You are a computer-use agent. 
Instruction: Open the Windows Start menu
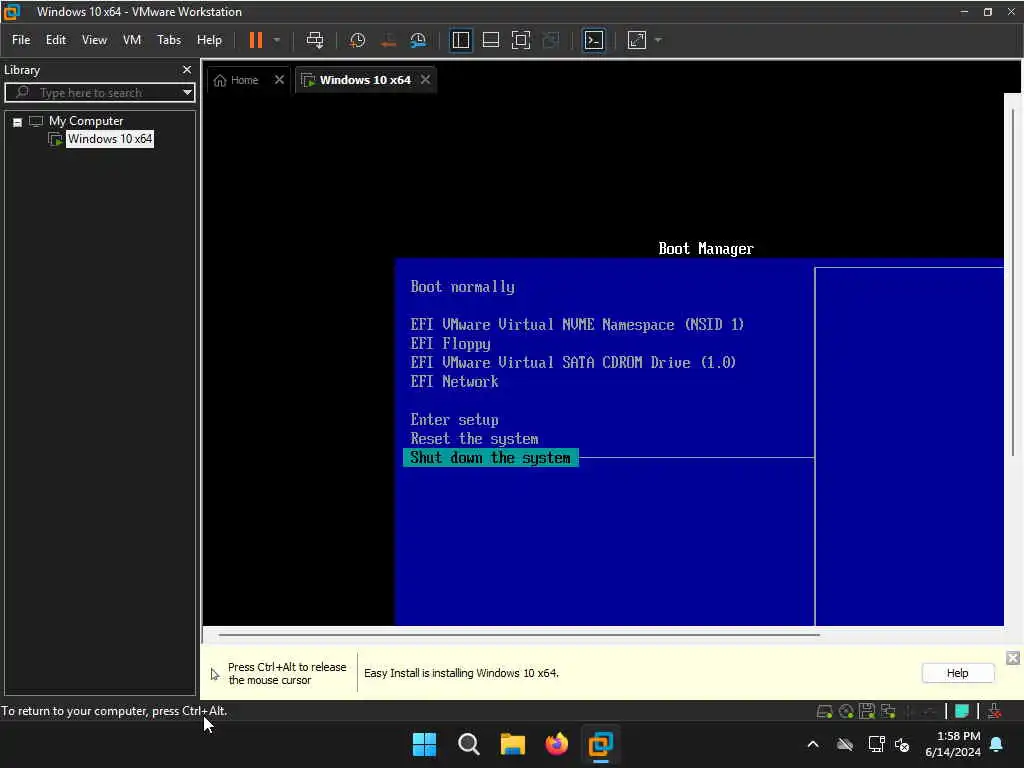coord(424,744)
